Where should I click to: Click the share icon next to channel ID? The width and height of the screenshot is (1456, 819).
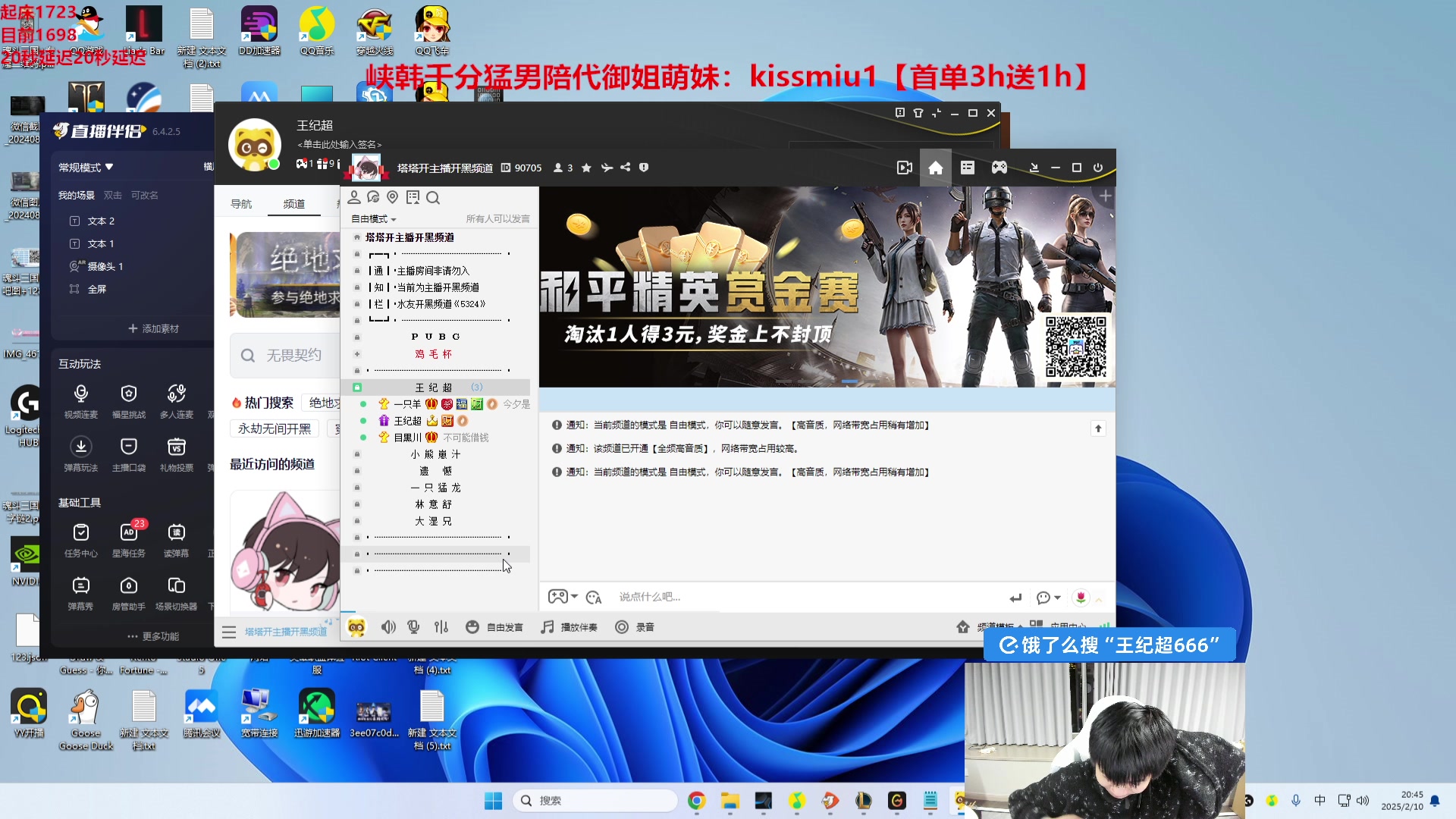pyautogui.click(x=625, y=168)
